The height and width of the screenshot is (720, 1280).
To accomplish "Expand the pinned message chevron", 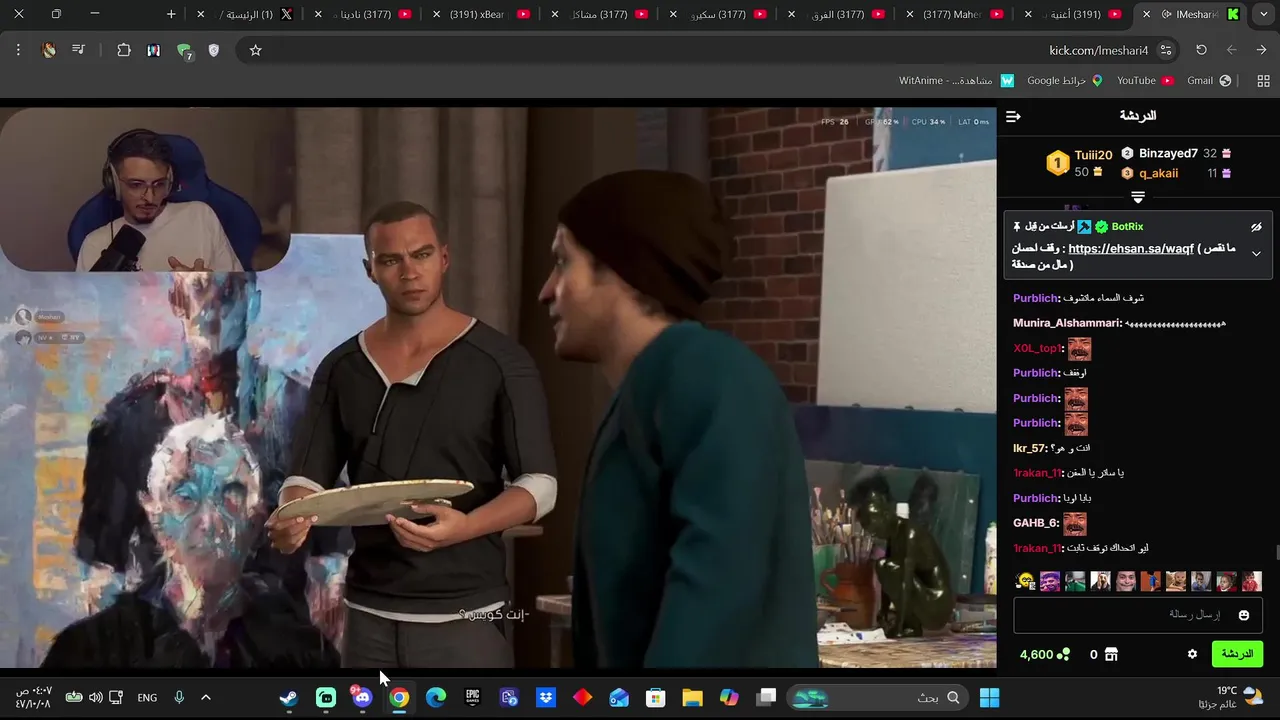I will (1256, 254).
